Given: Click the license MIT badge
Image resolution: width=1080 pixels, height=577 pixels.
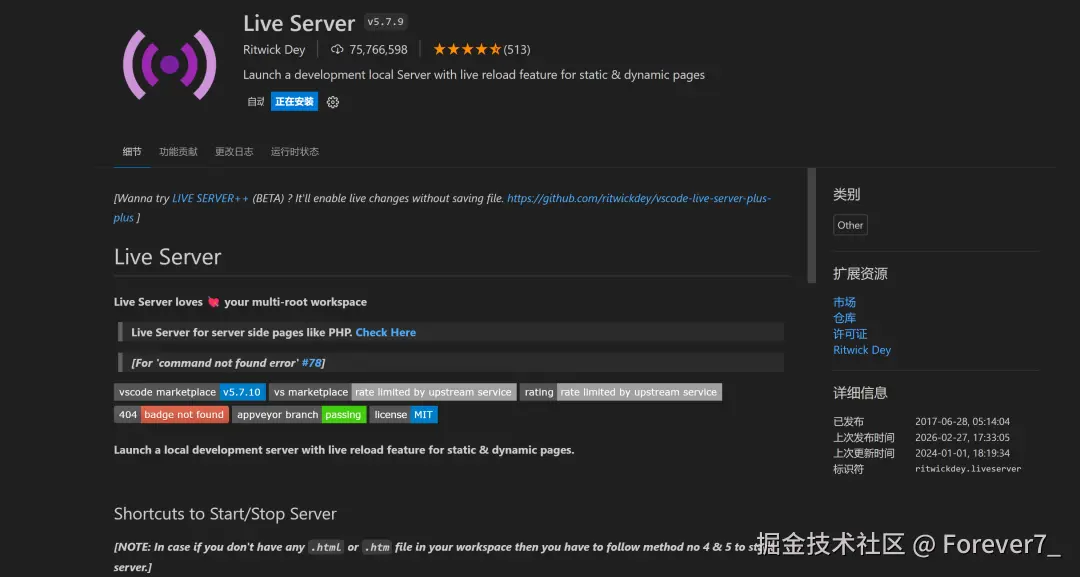Looking at the screenshot, I should point(404,415).
